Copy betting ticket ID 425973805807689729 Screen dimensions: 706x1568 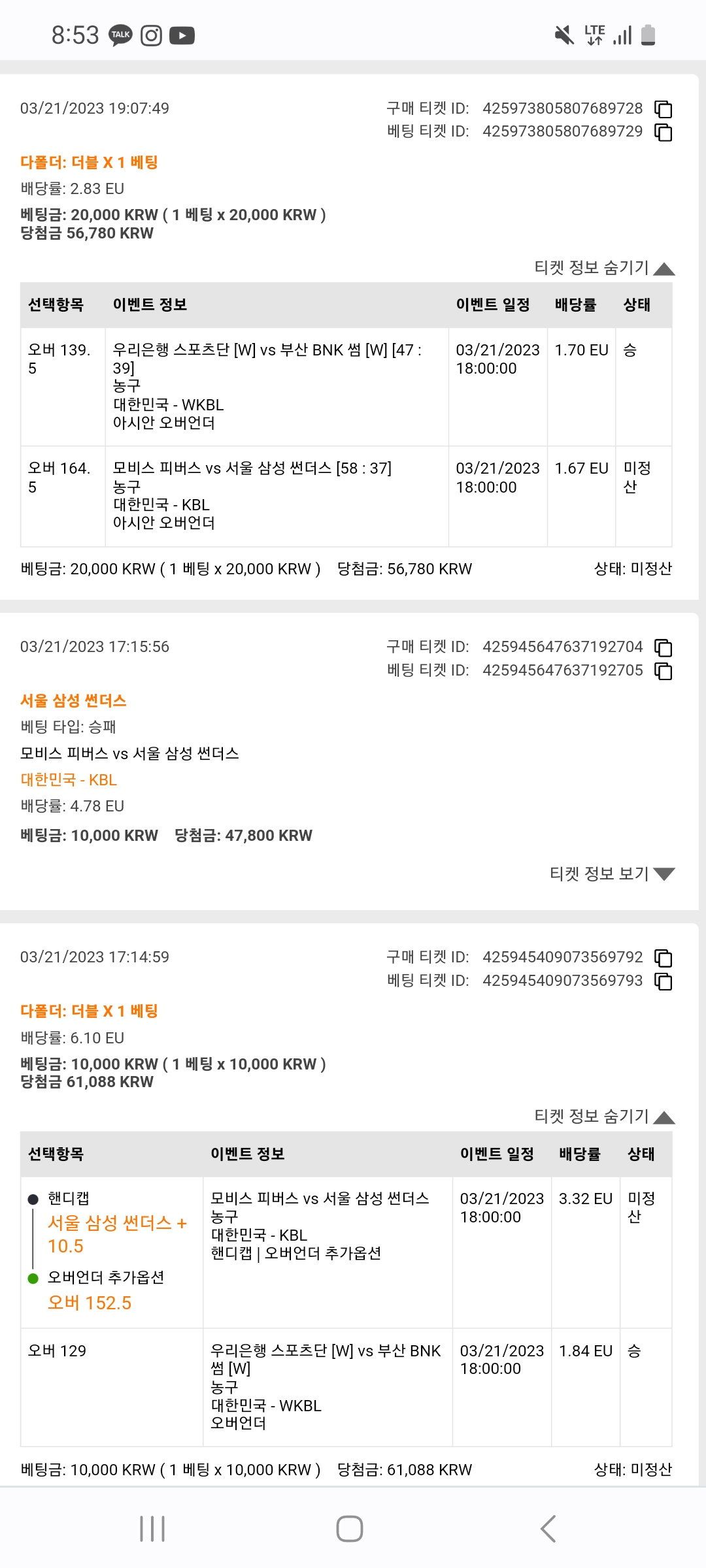[x=664, y=132]
